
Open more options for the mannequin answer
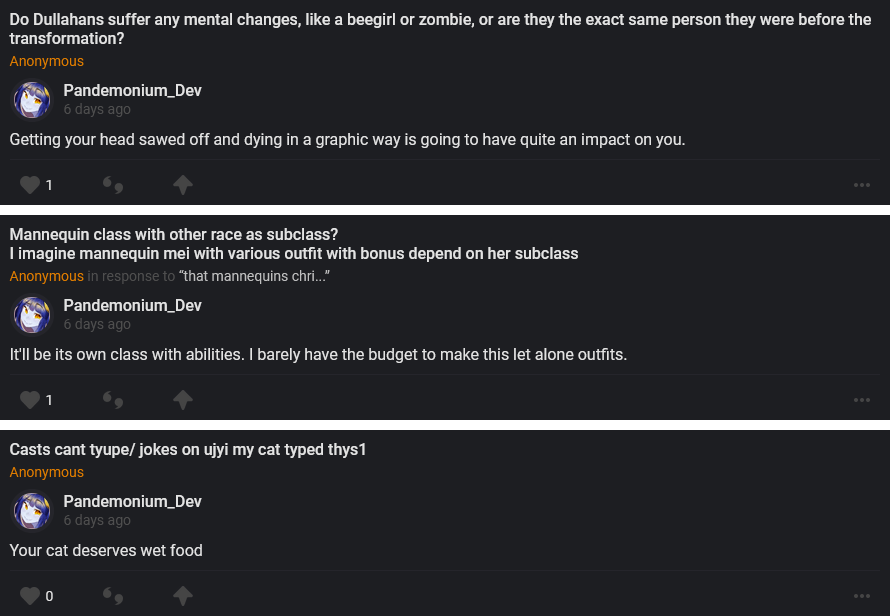click(862, 400)
